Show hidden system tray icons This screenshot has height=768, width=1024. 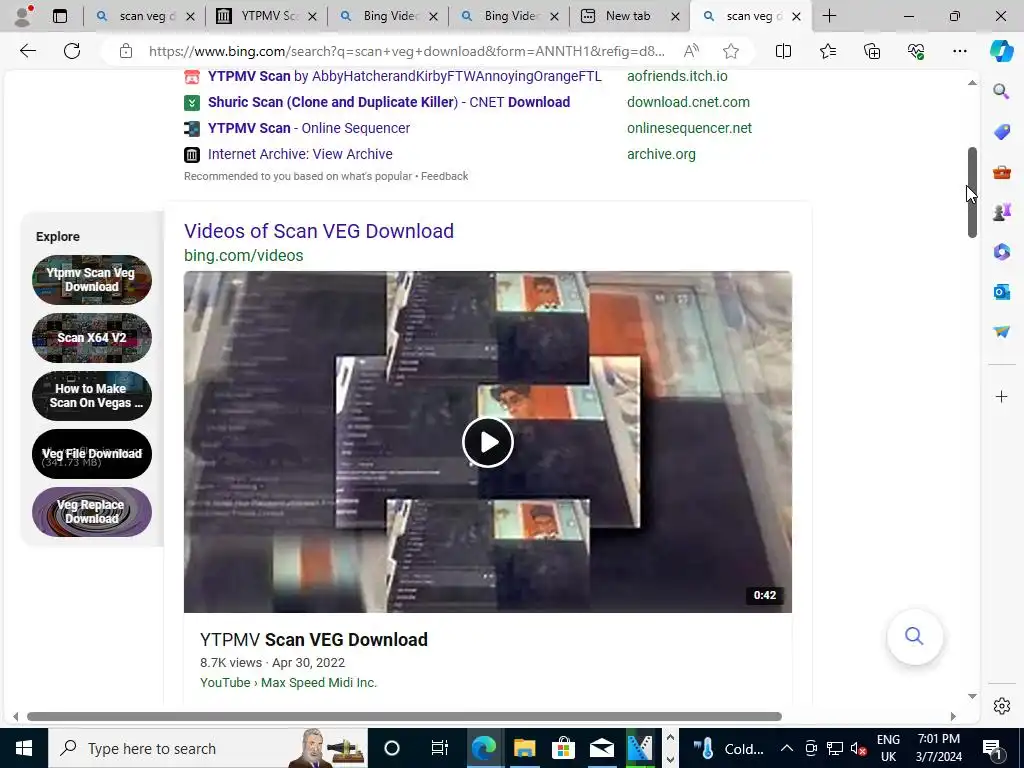(x=786, y=748)
